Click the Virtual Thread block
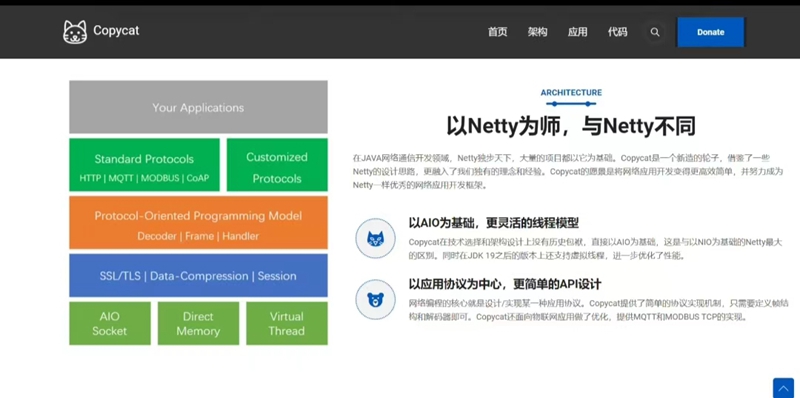 tap(287, 324)
